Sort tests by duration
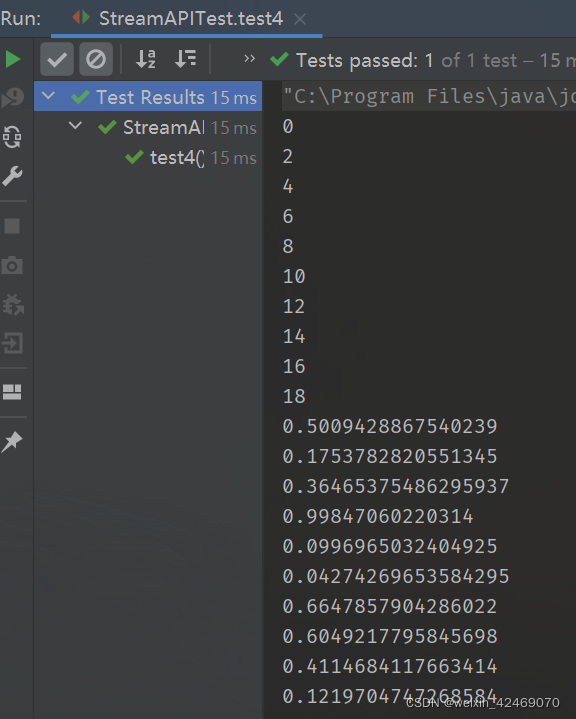Viewport: 576px width, 719px height. pos(185,59)
